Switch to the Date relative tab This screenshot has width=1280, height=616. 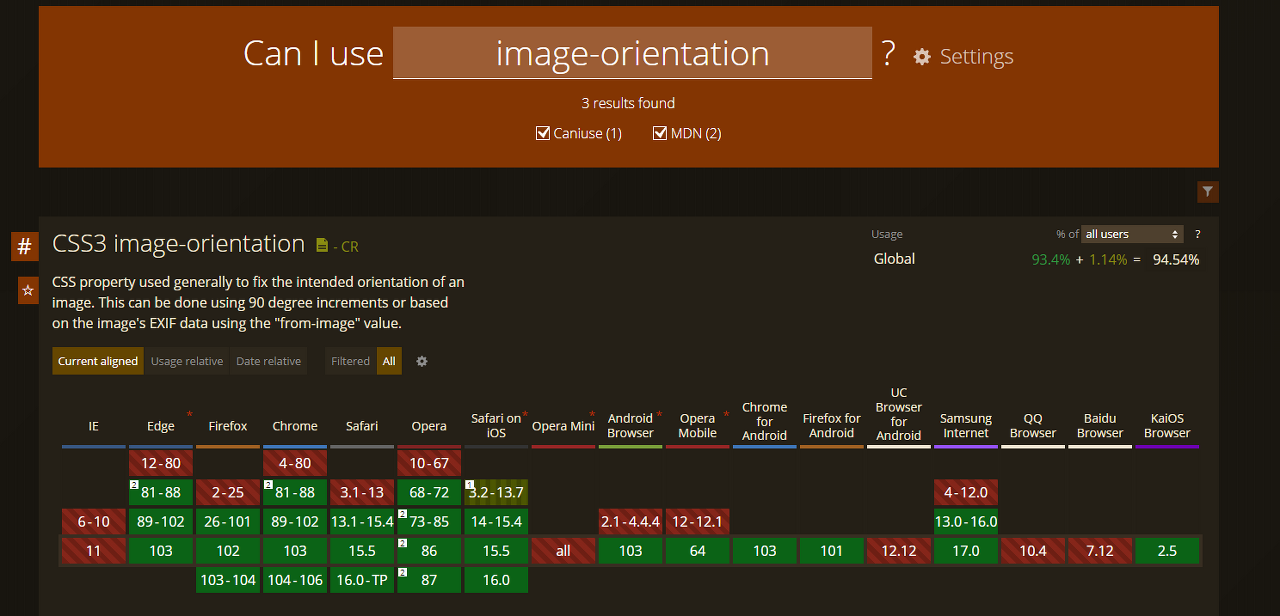click(268, 361)
